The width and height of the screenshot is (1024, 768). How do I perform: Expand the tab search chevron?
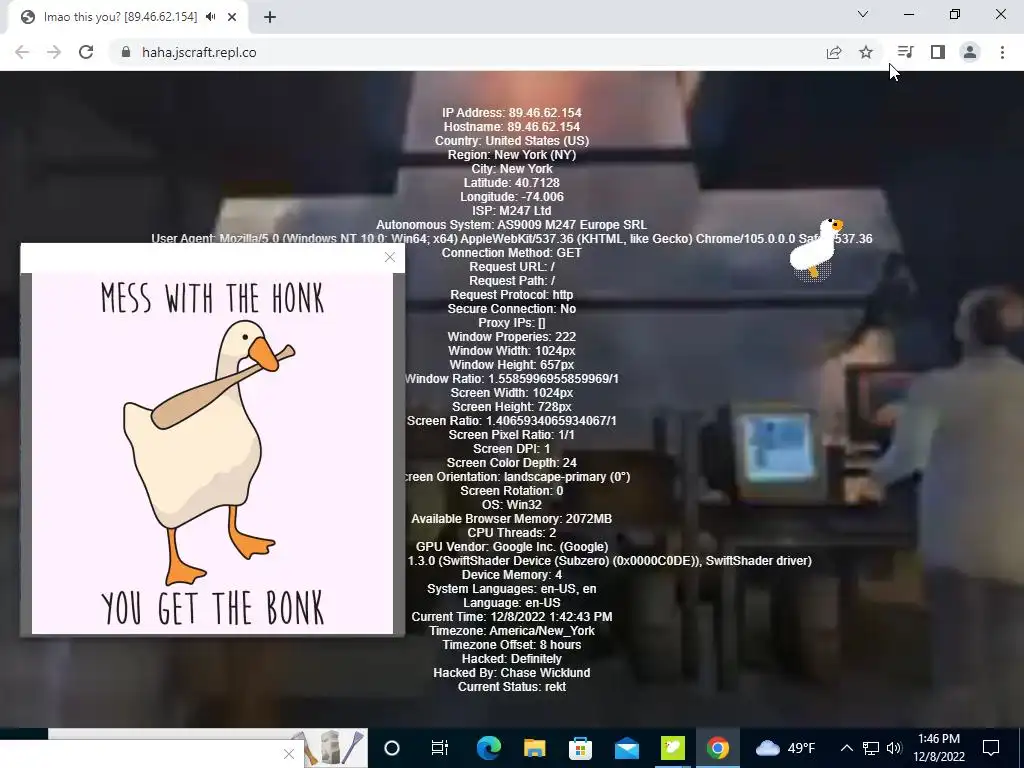click(x=863, y=14)
